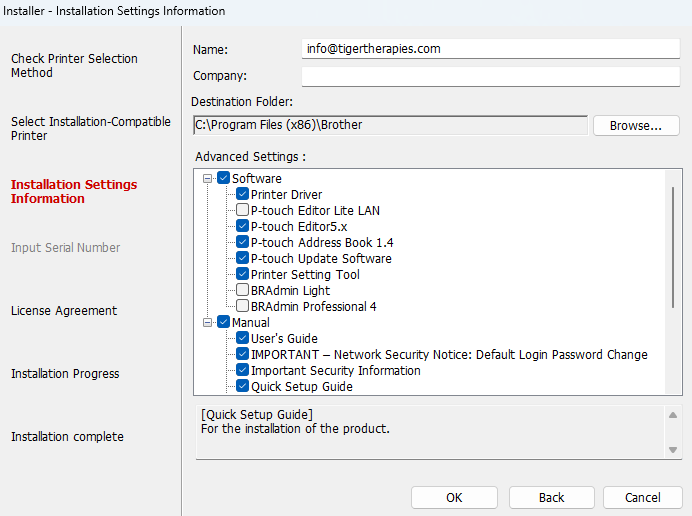
Task: Click description box scroll down arrow
Action: (x=673, y=450)
